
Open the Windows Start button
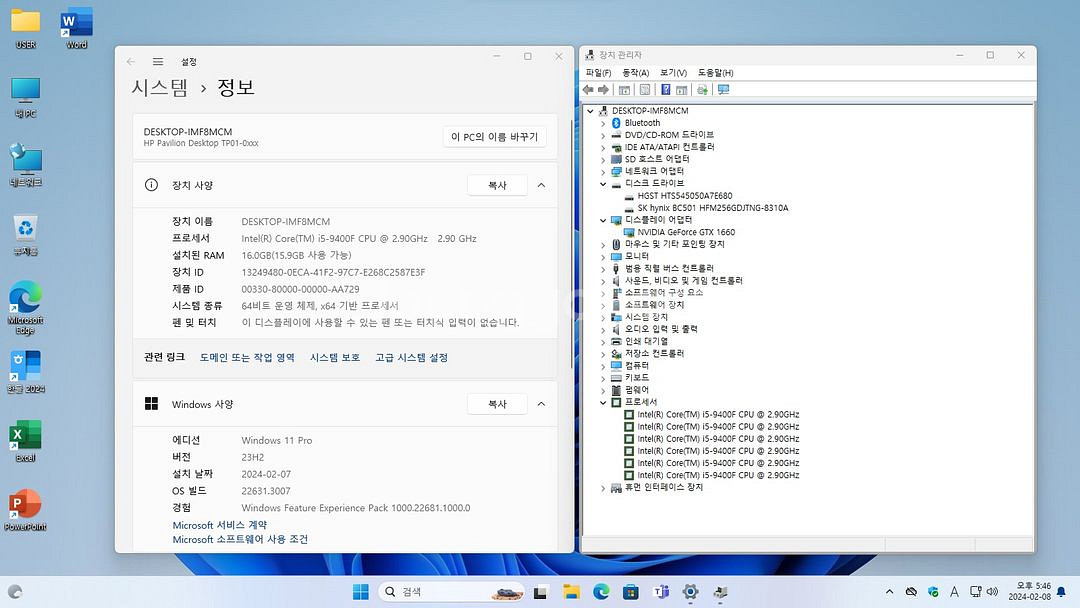(x=360, y=591)
